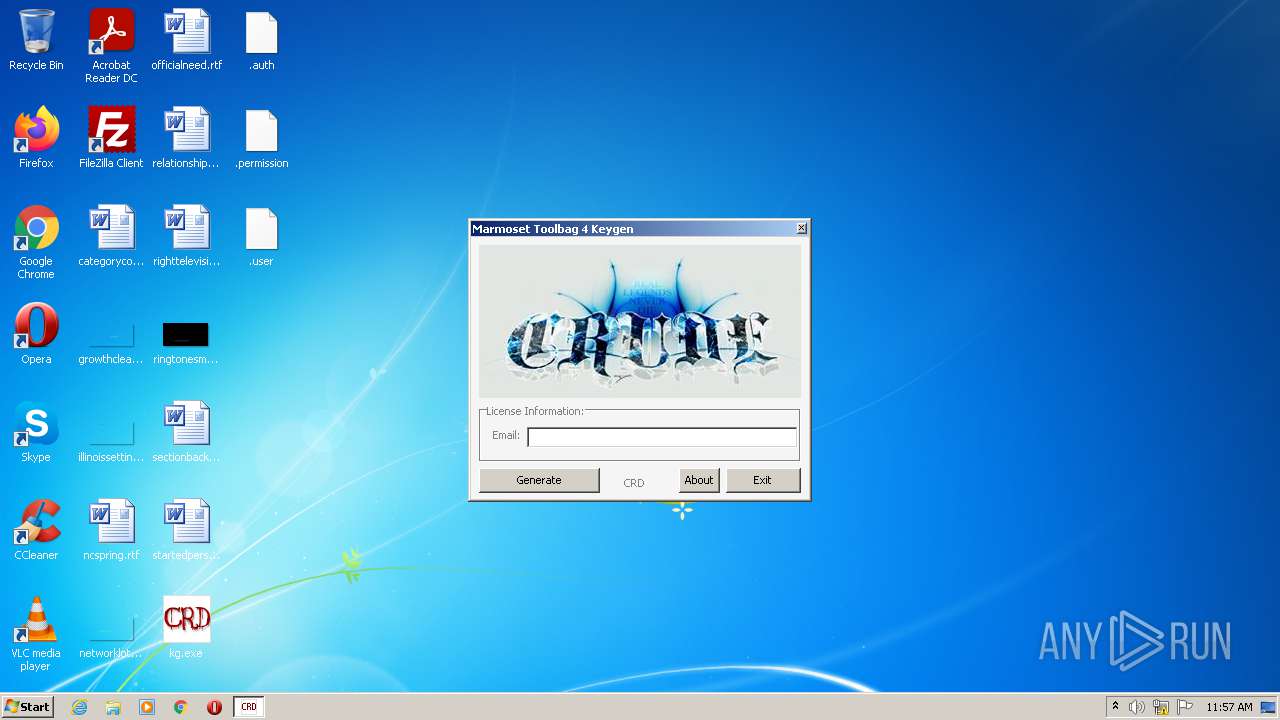The image size is (1280, 720).
Task: Select the Opera desktop shortcut
Action: 36,334
